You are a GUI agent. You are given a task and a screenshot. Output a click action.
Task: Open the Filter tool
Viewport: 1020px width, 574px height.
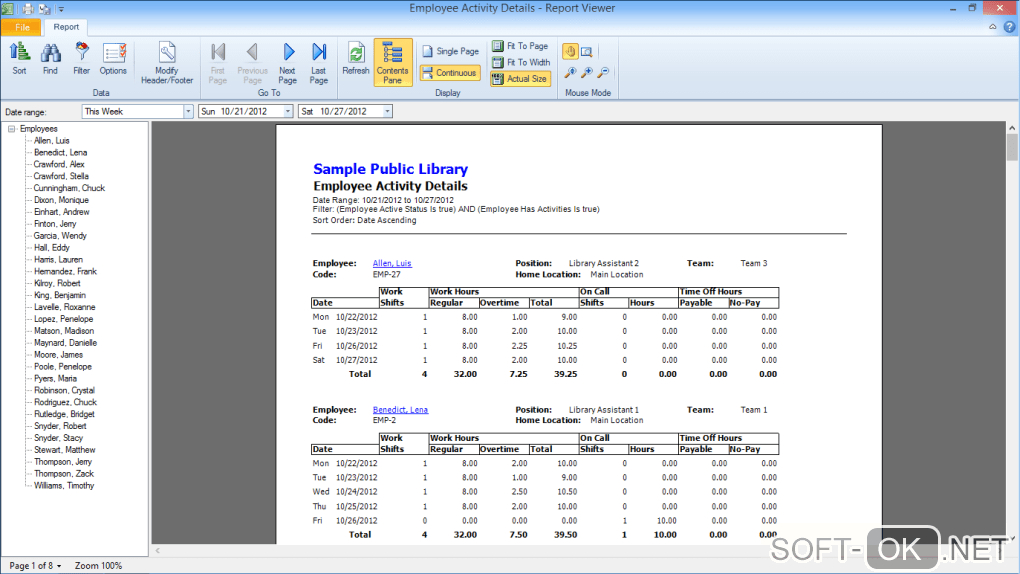[81, 58]
